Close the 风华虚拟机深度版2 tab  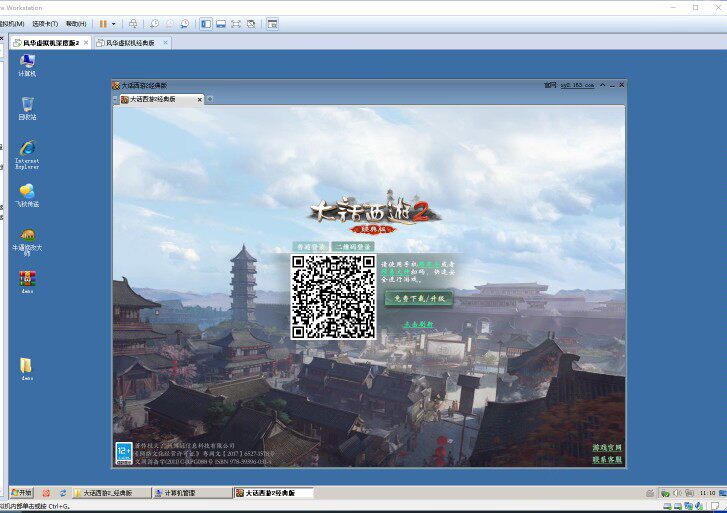click(x=86, y=43)
